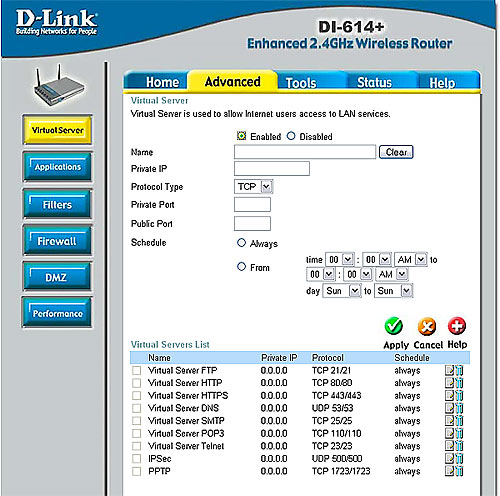
Task: Check the Virtual Server HTTPS checkbox
Action: 136,396
